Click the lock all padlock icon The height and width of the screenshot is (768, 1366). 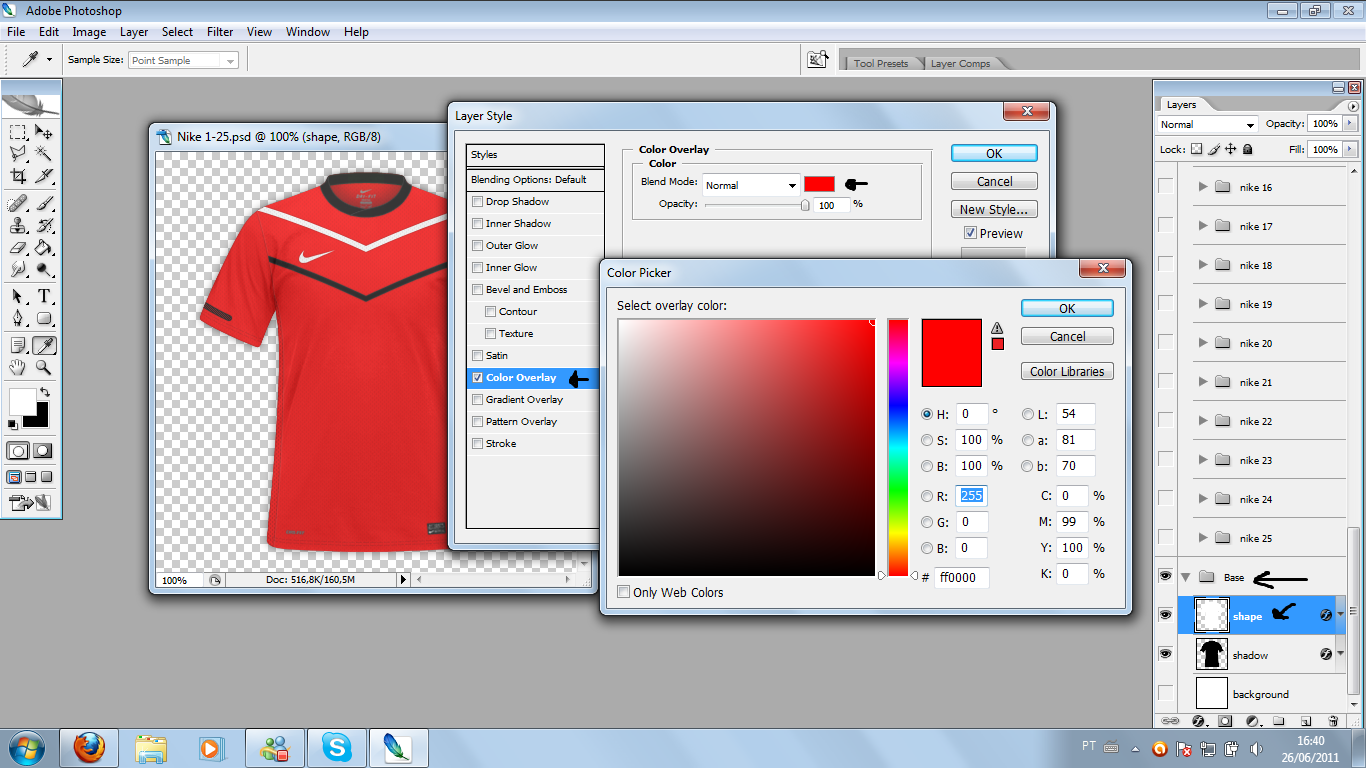pos(1247,149)
